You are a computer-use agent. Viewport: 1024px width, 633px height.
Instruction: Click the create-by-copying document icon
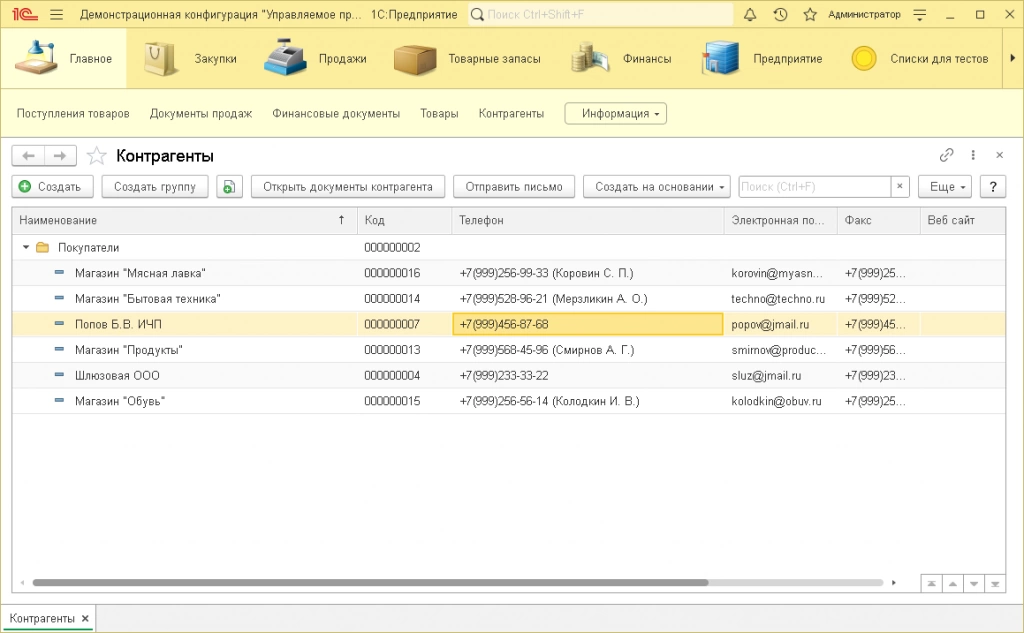click(229, 187)
